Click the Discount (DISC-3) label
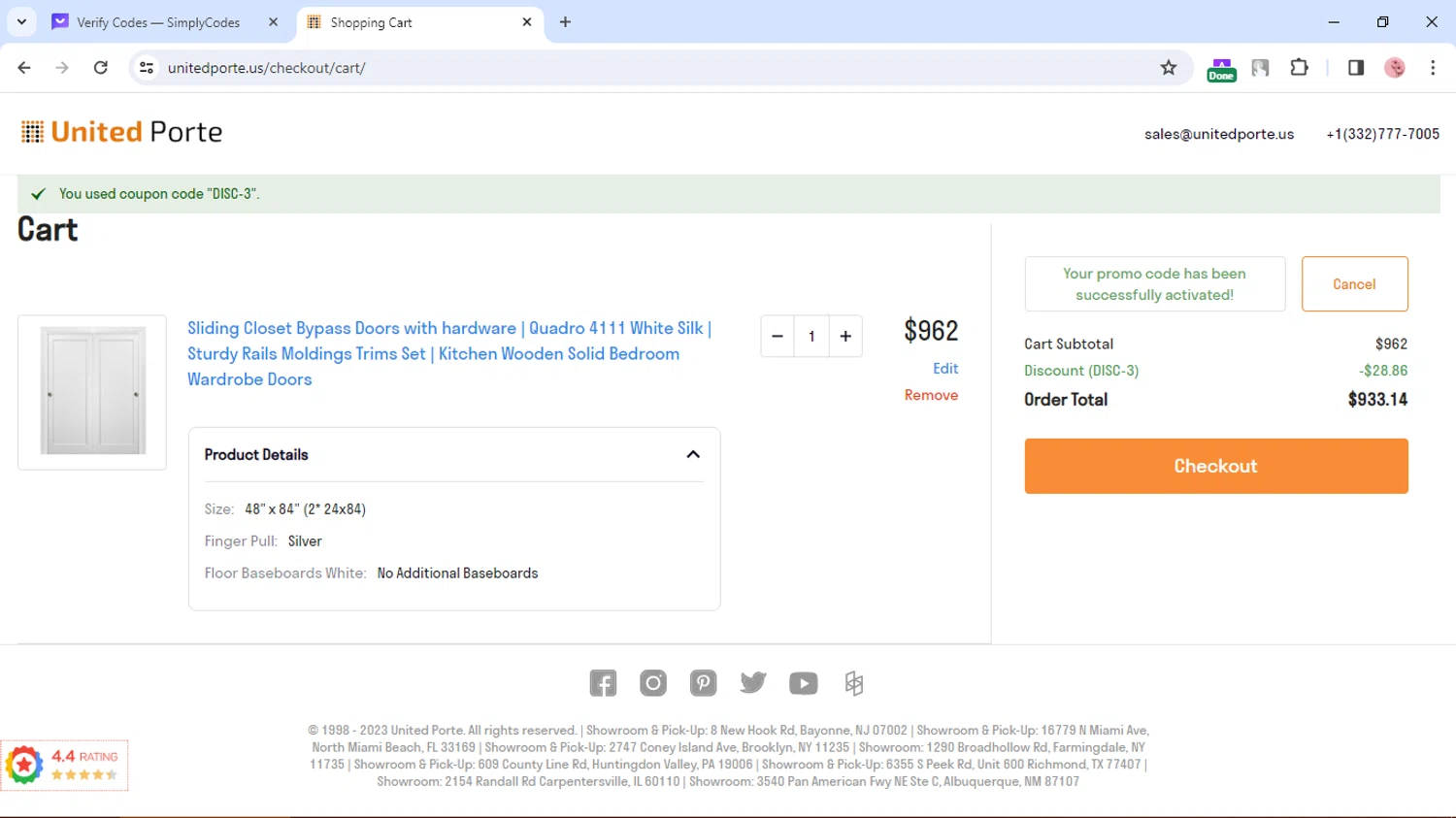The image size is (1456, 818). point(1081,371)
